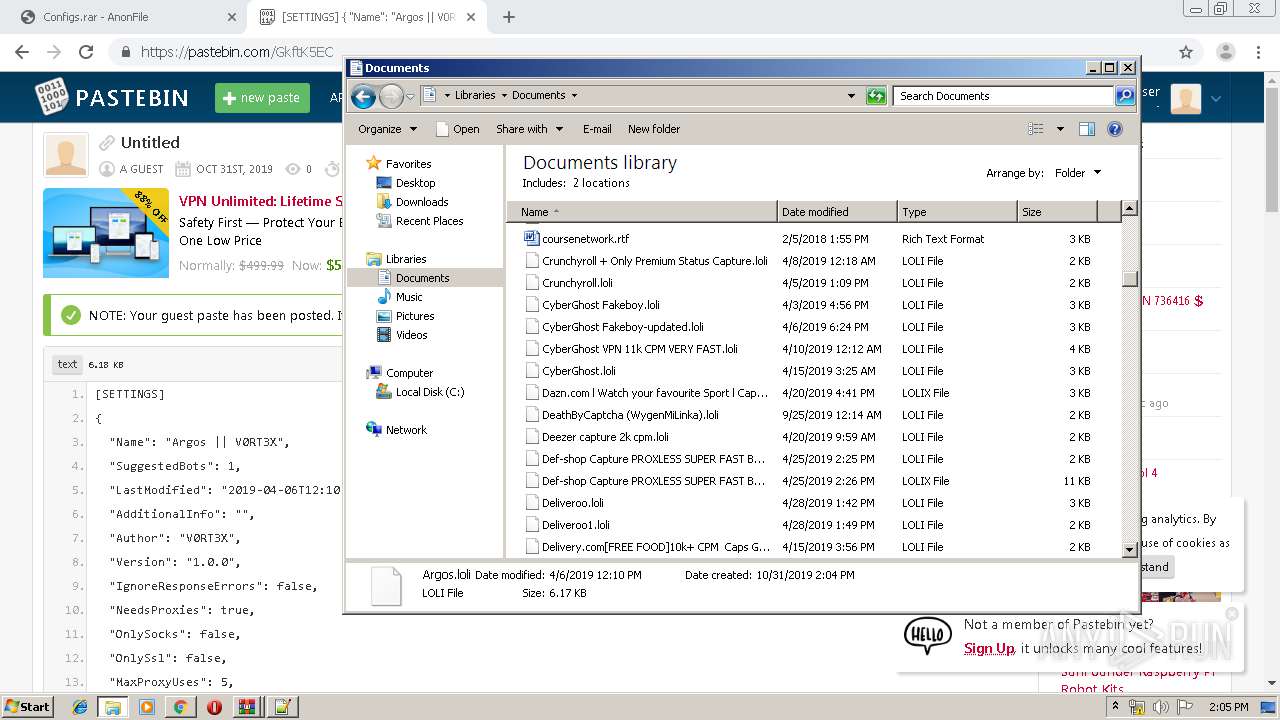This screenshot has height=720, width=1280.
Task: Click the VPN Unlimited ad link
Action: click(260, 201)
